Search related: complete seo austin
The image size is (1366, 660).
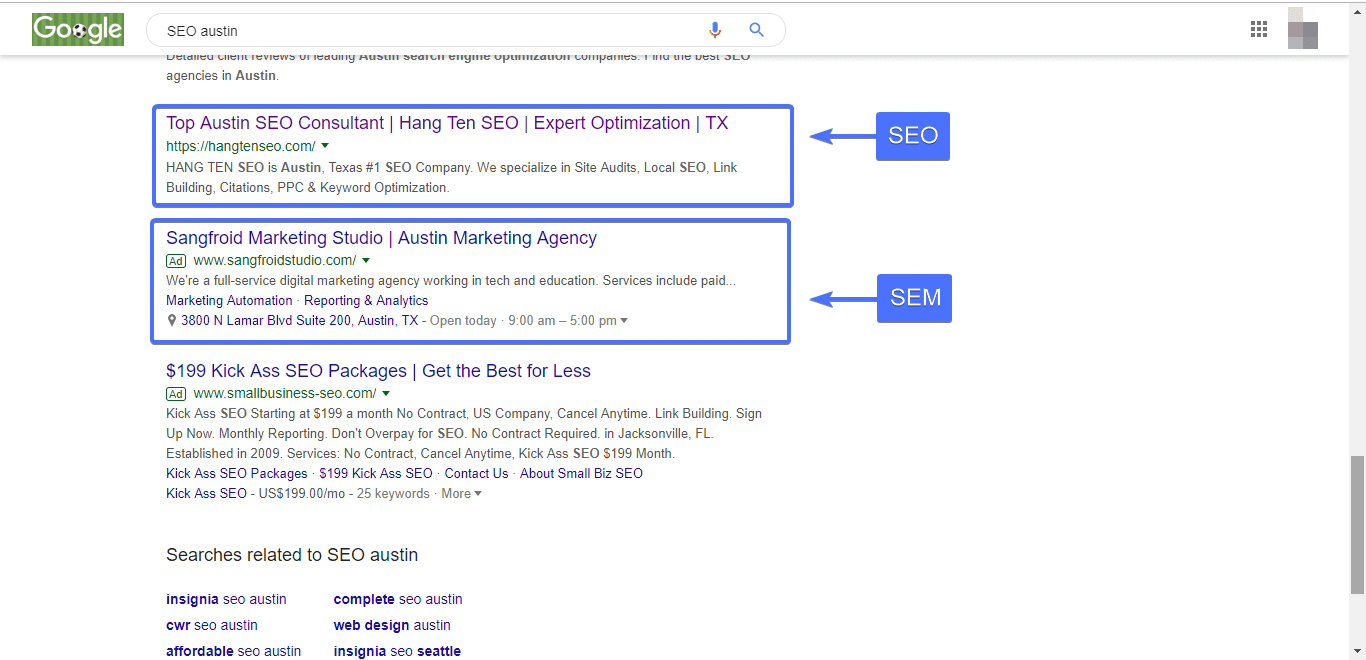(x=398, y=600)
